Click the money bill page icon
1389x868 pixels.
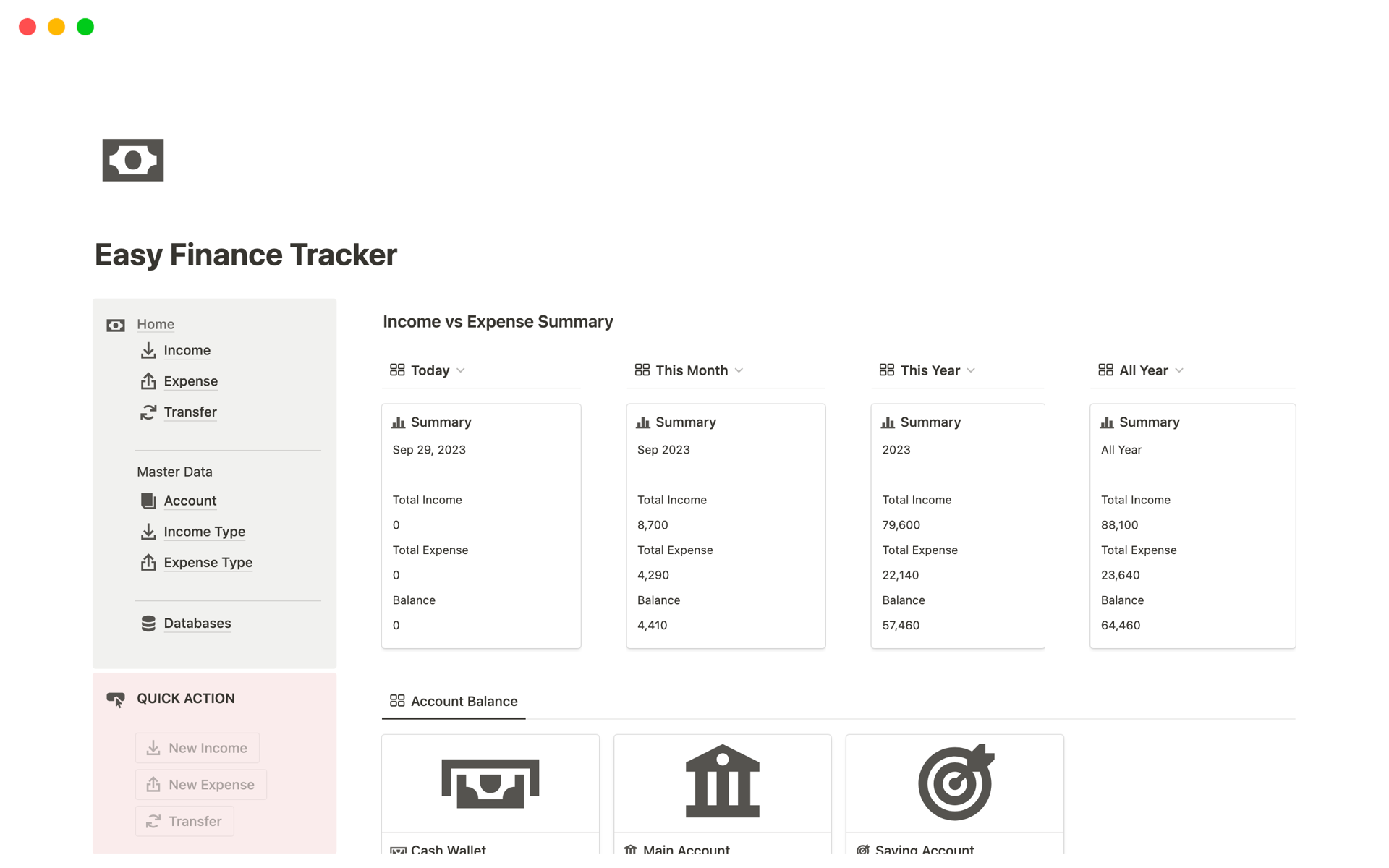[x=133, y=160]
